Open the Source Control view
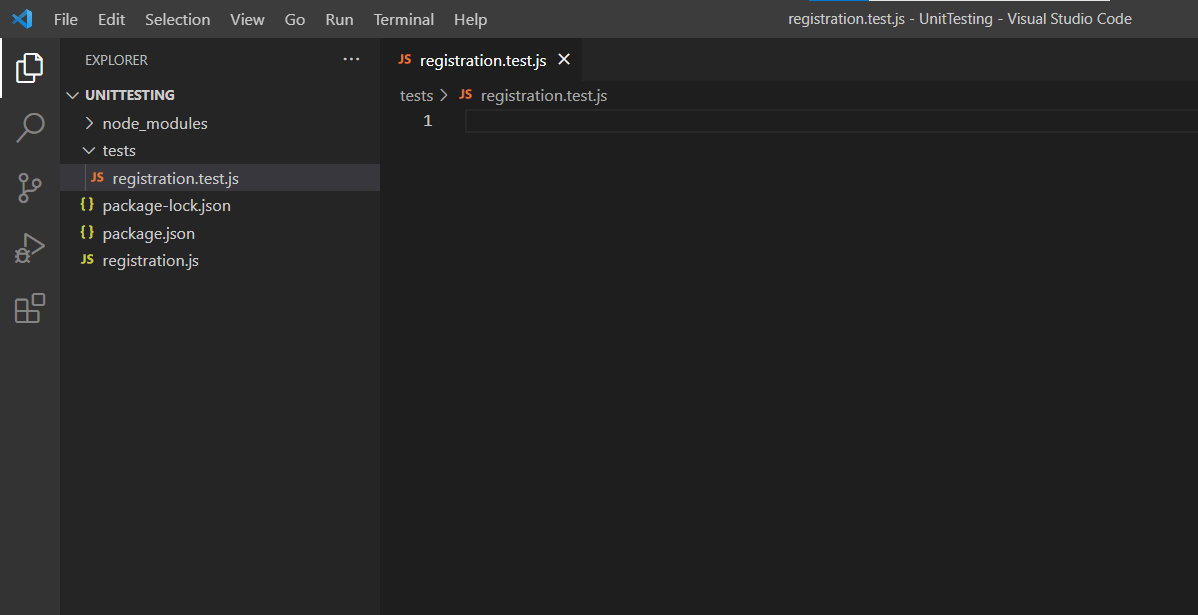Image resolution: width=1198 pixels, height=615 pixels. coord(30,187)
